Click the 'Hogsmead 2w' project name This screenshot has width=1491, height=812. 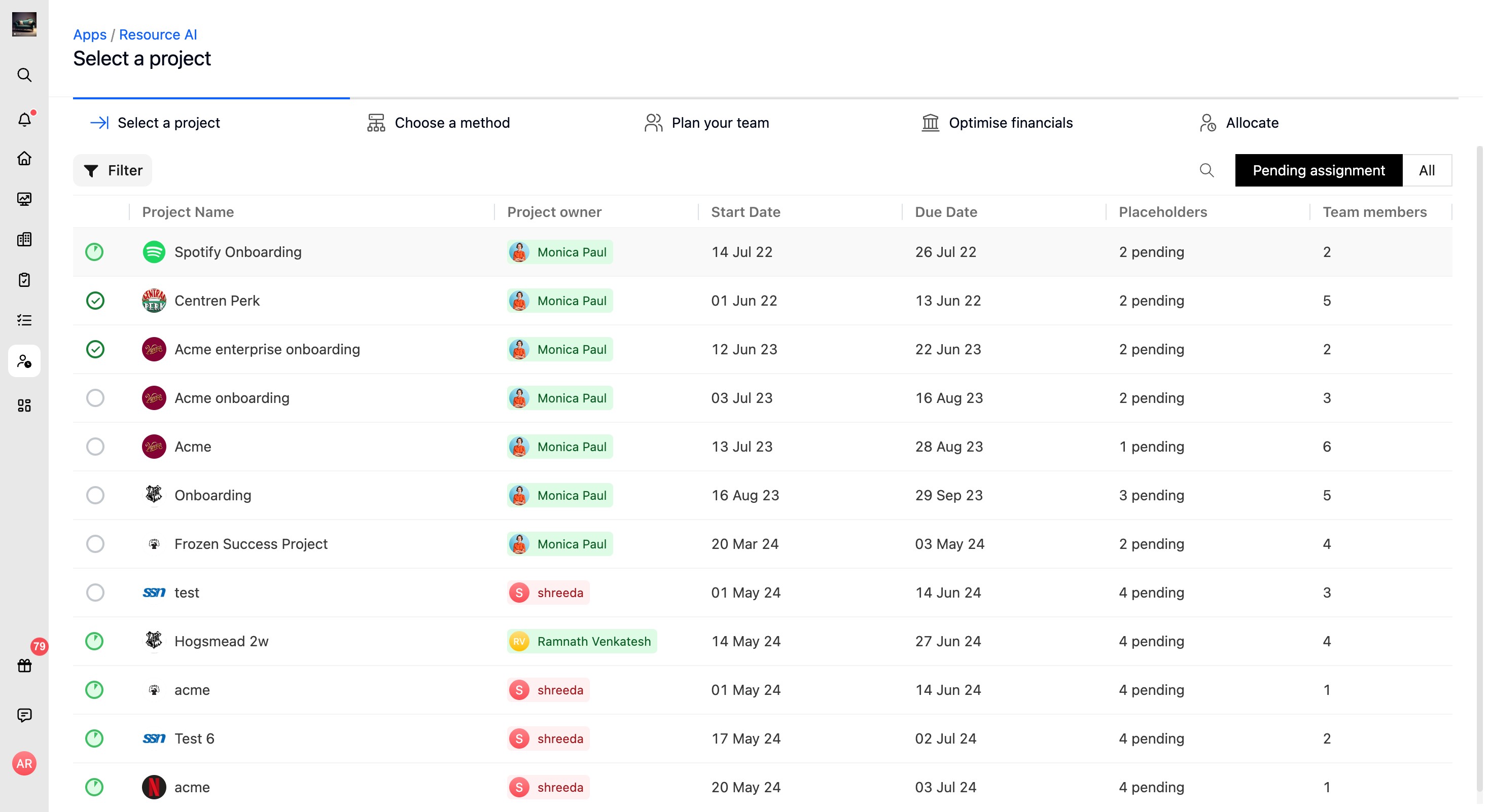(221, 641)
